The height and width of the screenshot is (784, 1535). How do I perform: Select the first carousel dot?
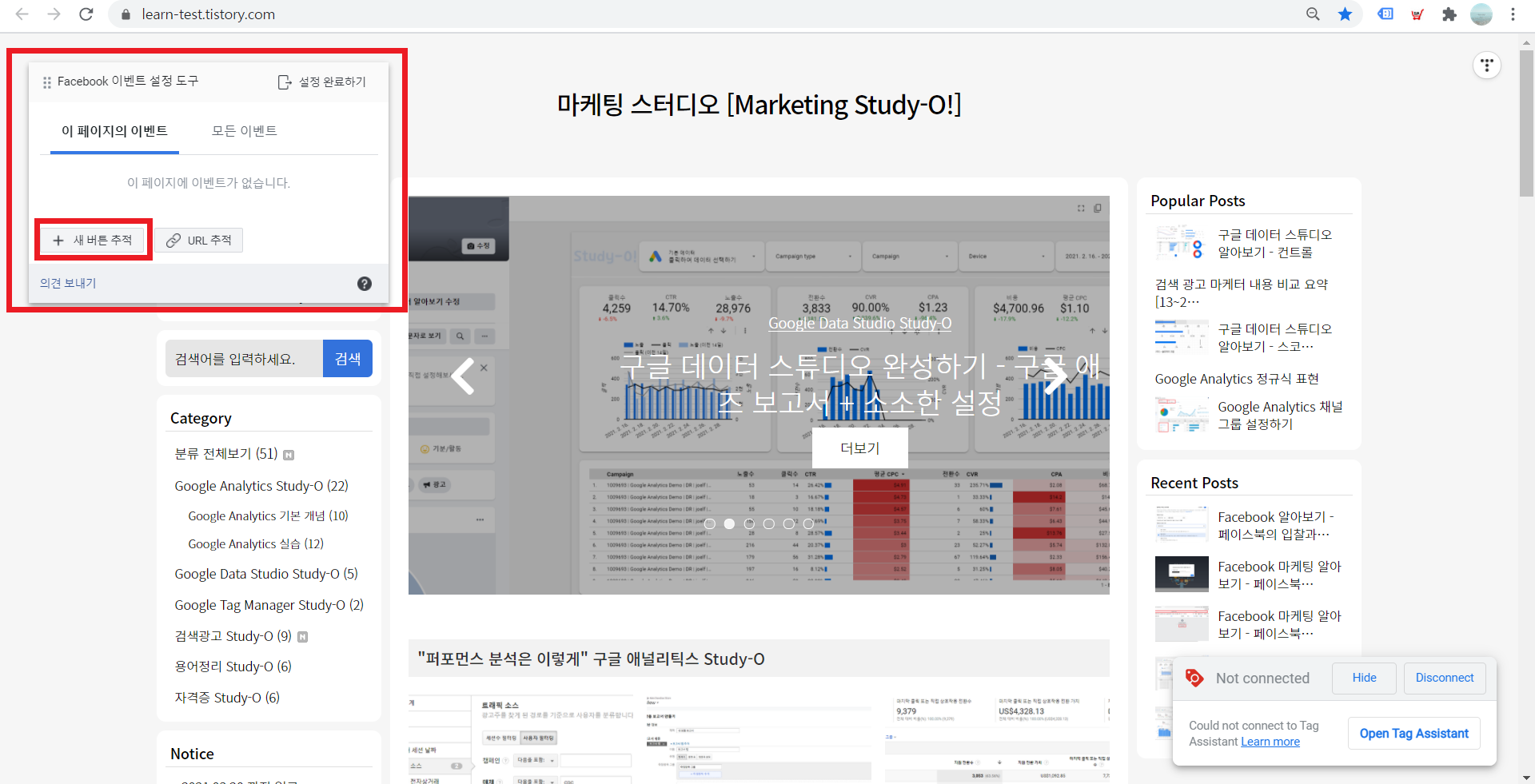coord(710,524)
